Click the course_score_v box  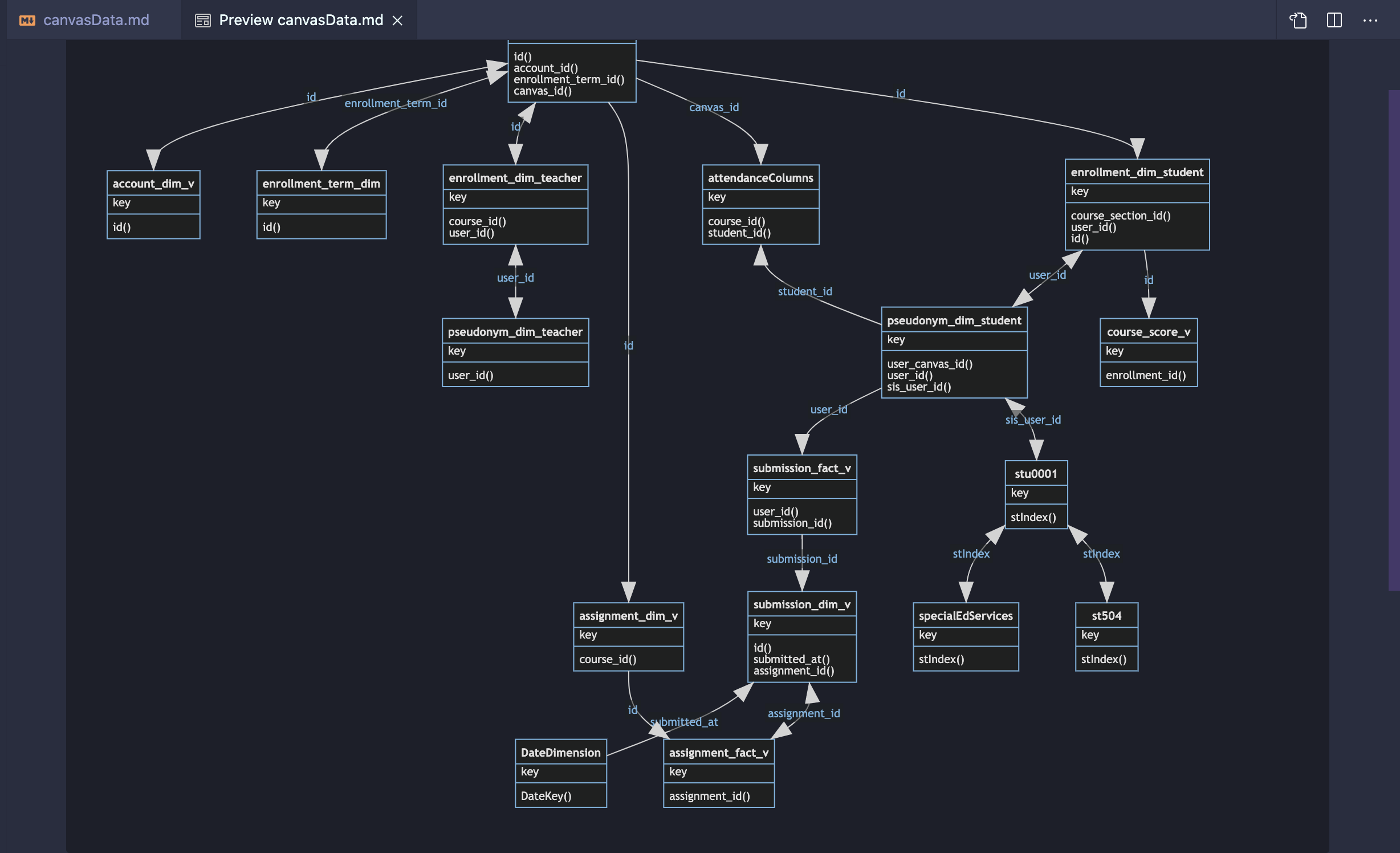[1148, 331]
